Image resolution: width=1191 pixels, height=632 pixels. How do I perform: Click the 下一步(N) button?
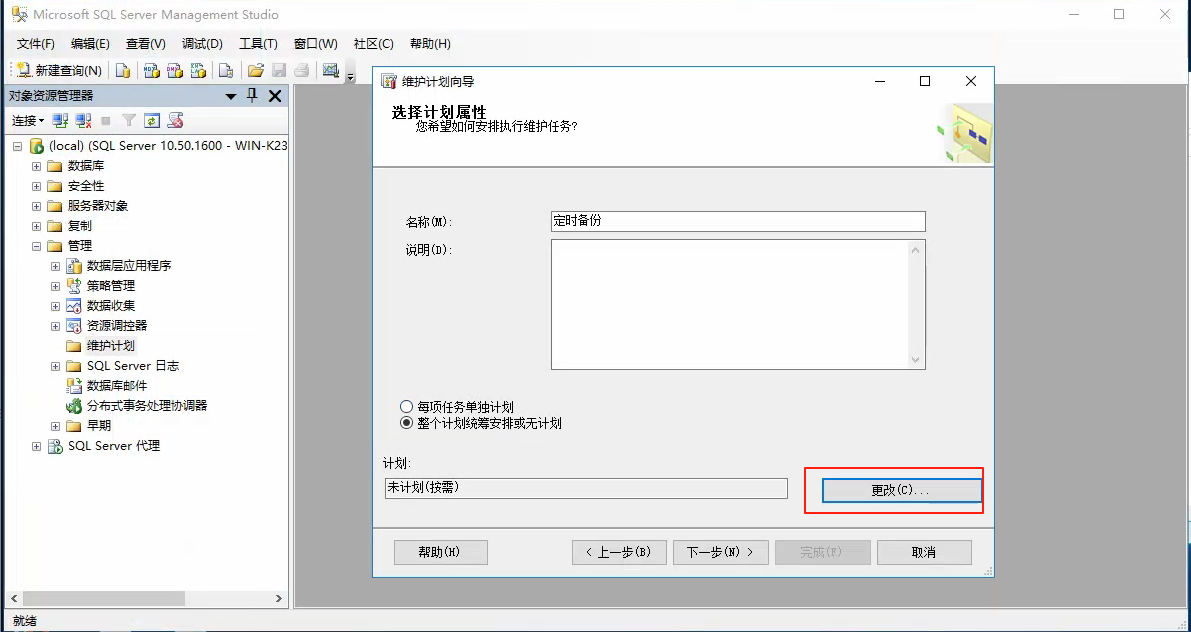pos(720,551)
